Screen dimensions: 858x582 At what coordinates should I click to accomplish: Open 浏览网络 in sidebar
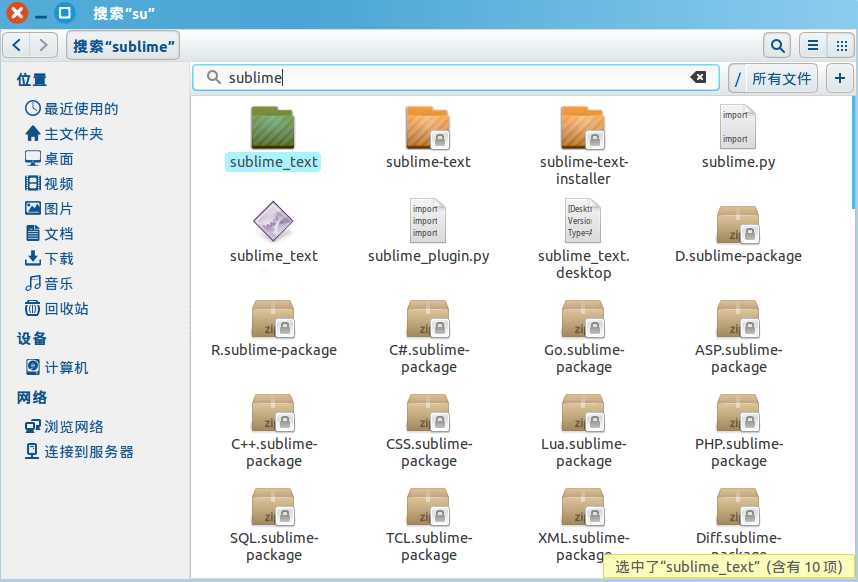point(64,426)
